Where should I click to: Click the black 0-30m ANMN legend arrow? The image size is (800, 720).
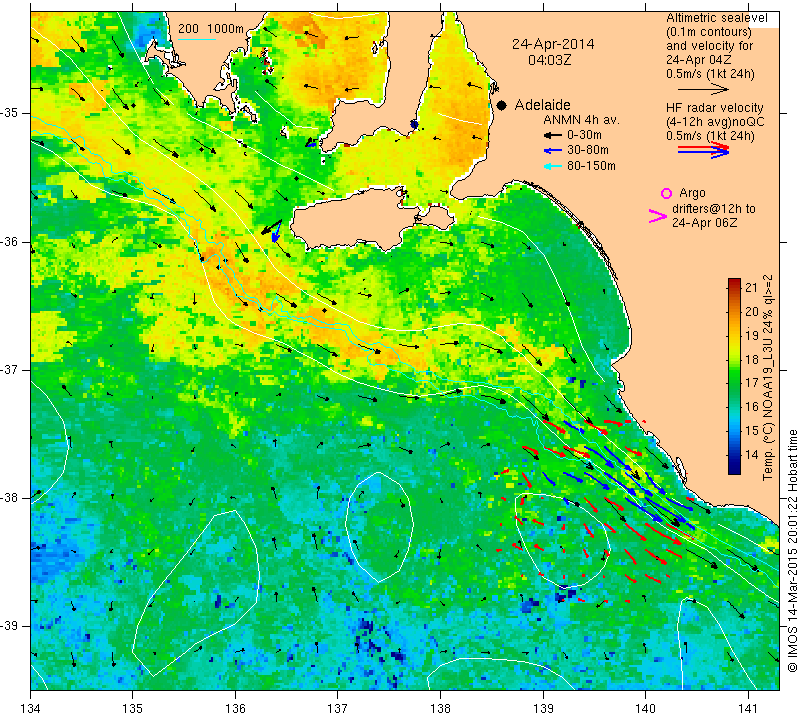[x=553, y=135]
